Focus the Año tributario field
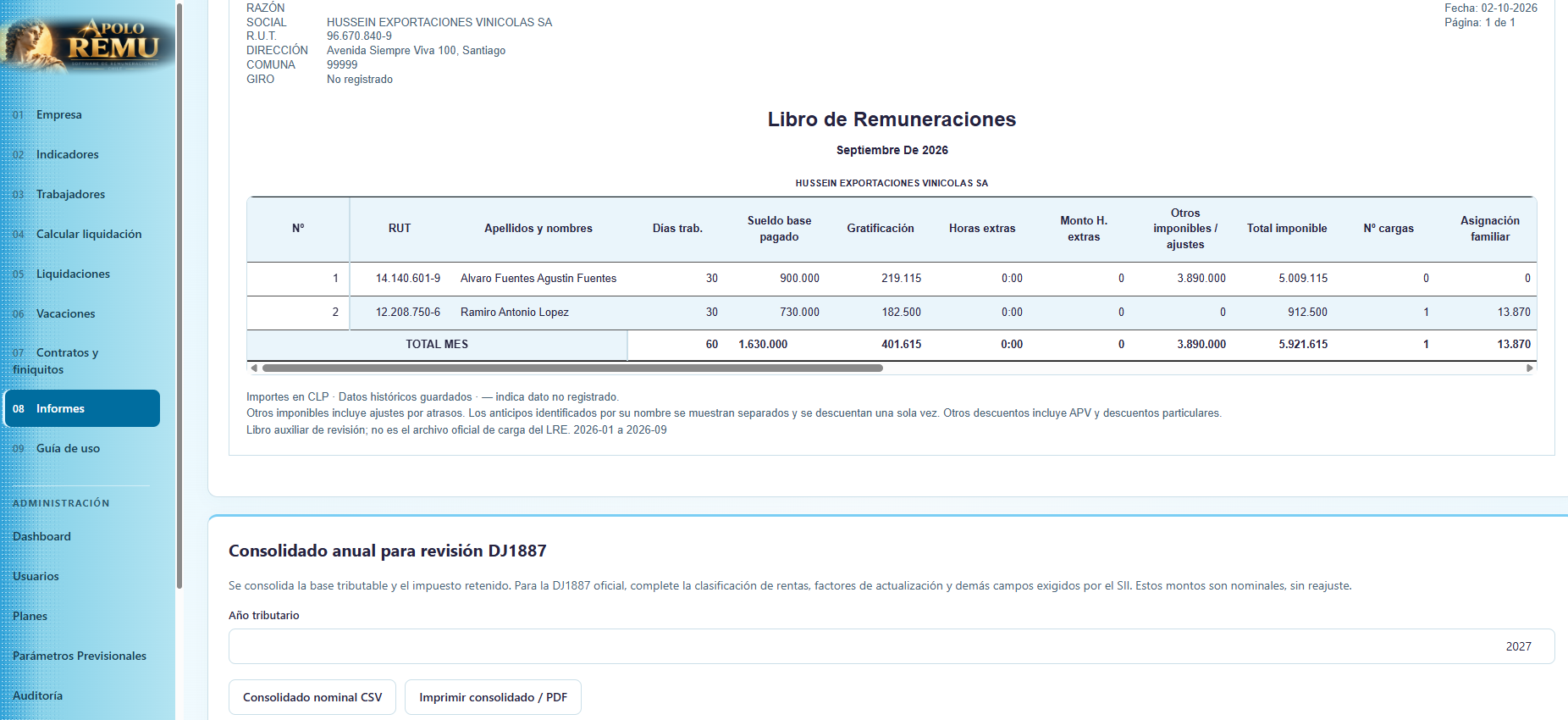The width and height of the screenshot is (1568, 720). pyautogui.click(x=892, y=646)
